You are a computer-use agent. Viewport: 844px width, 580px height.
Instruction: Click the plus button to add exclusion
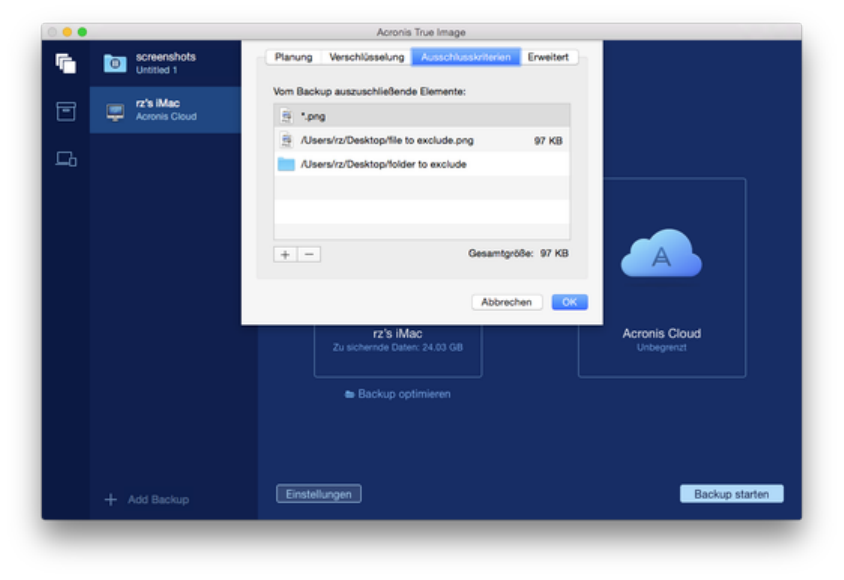(x=285, y=254)
